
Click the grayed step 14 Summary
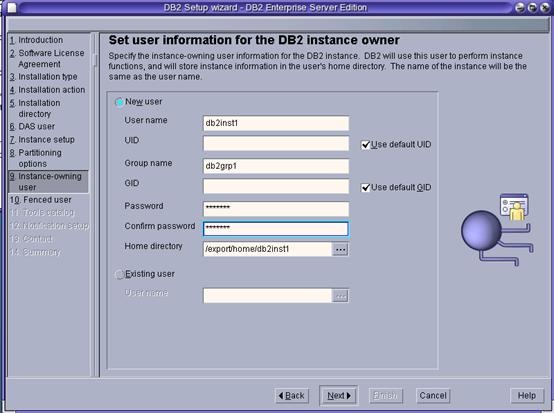[35, 252]
